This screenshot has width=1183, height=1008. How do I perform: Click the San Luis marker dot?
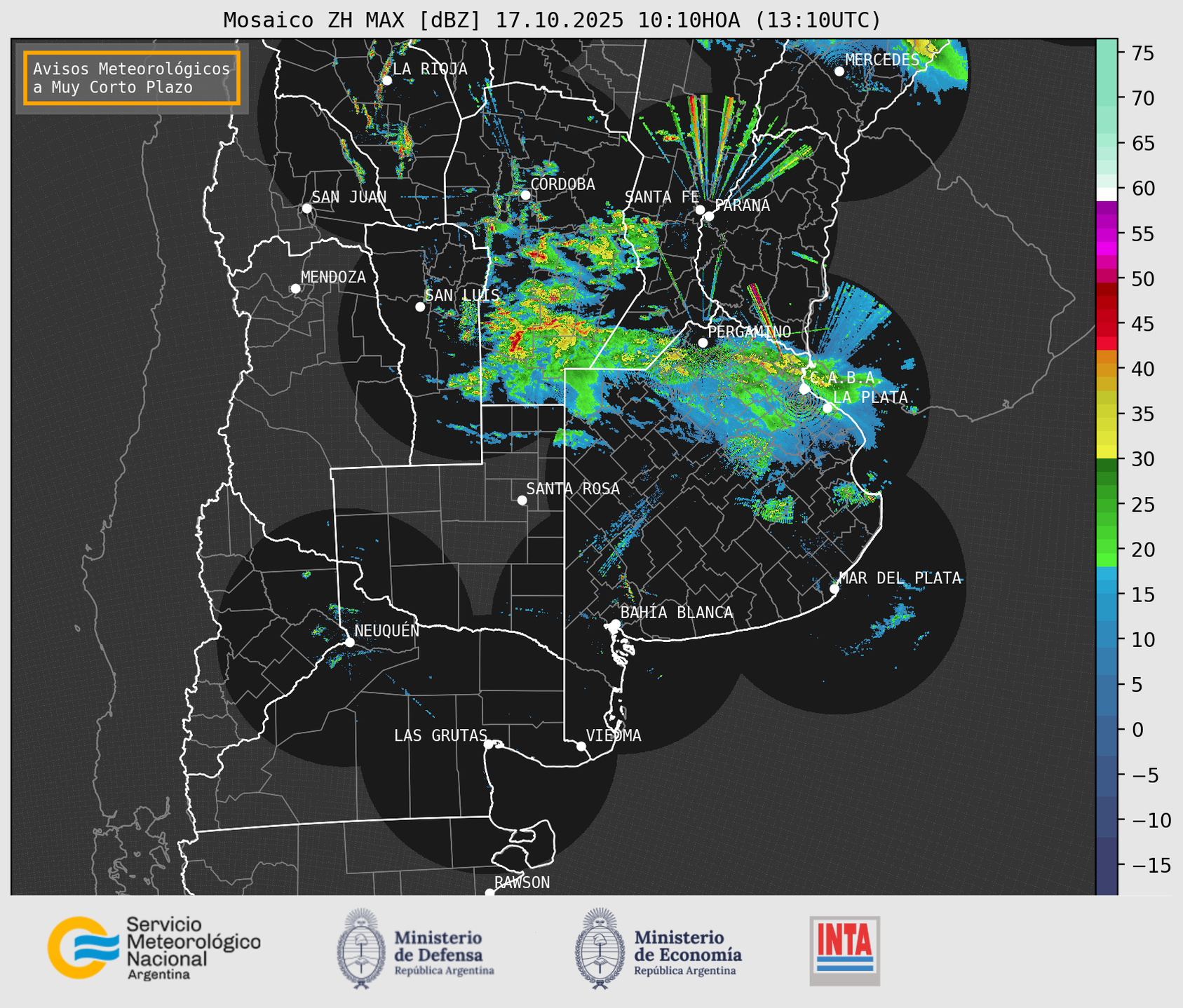pyautogui.click(x=420, y=307)
